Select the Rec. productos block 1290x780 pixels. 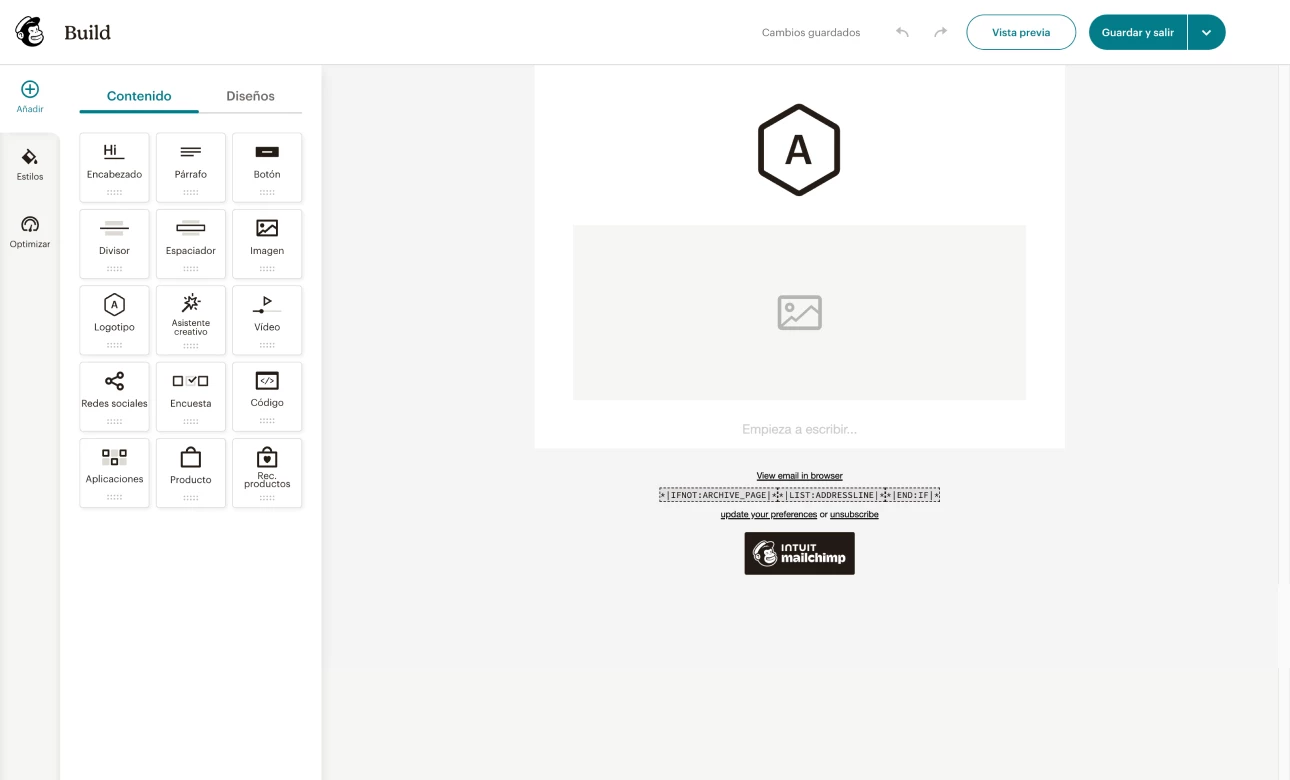point(267,471)
